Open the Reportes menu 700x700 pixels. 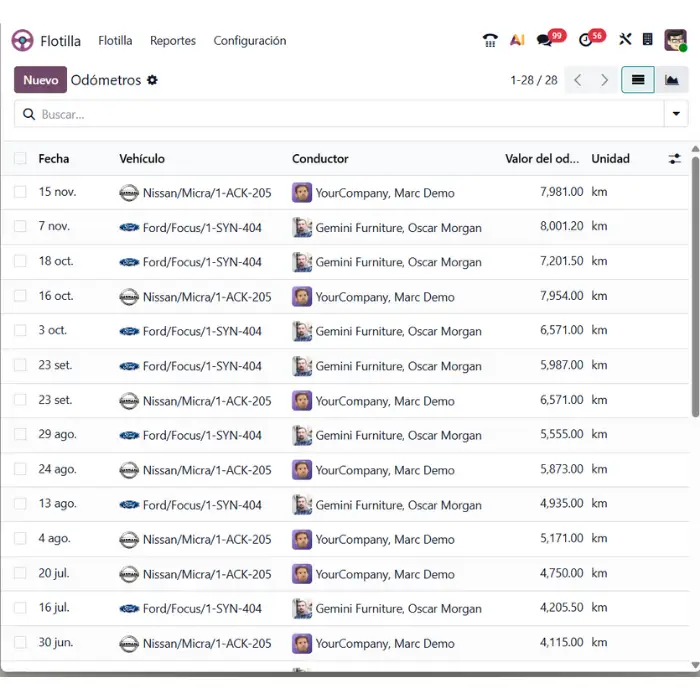click(173, 41)
